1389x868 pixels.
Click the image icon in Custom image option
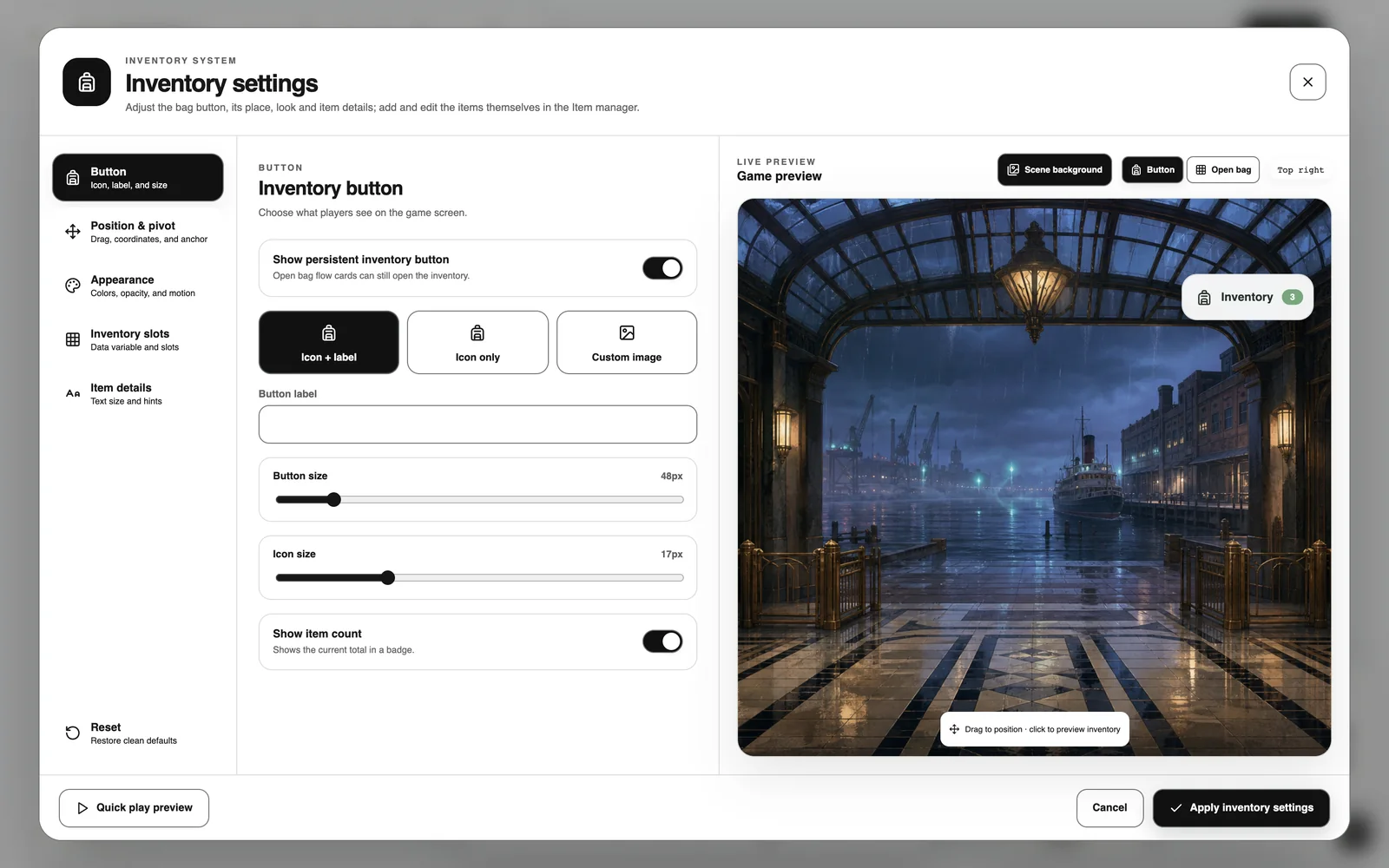point(627,332)
